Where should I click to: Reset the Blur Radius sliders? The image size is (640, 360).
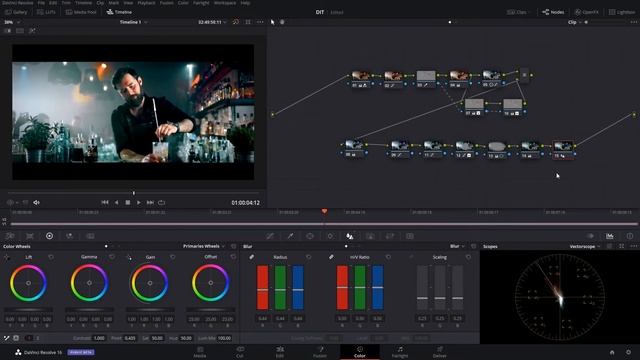tap(309, 257)
